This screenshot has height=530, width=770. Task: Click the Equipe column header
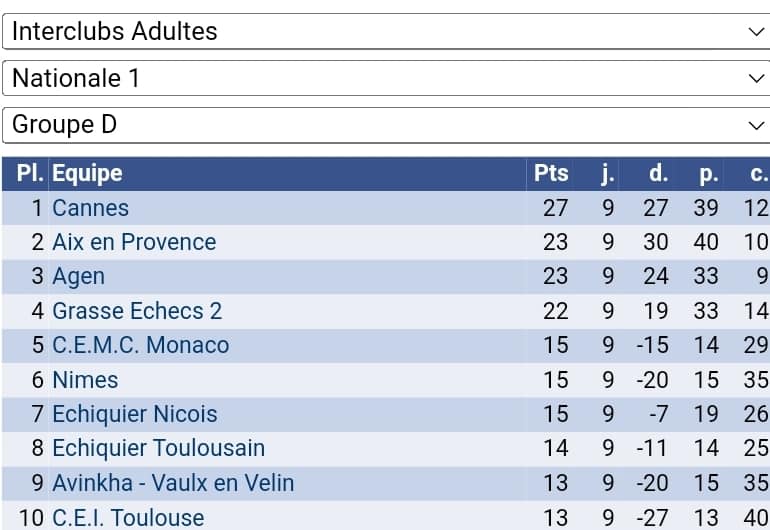[x=87, y=173]
